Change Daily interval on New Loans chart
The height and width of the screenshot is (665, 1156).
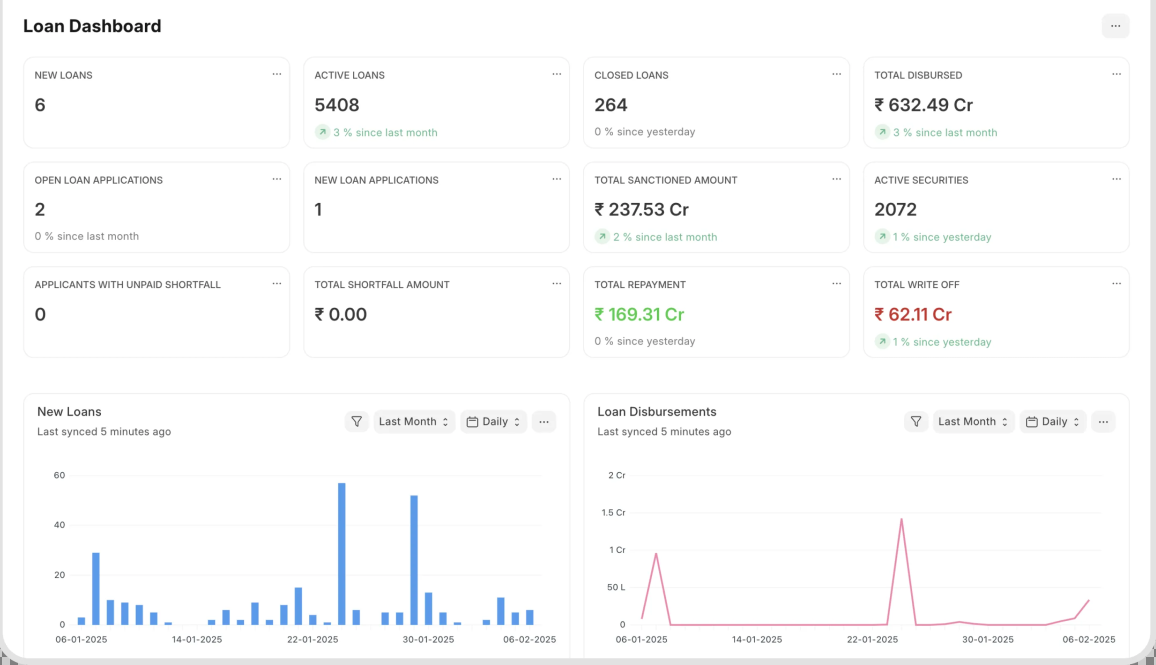493,421
